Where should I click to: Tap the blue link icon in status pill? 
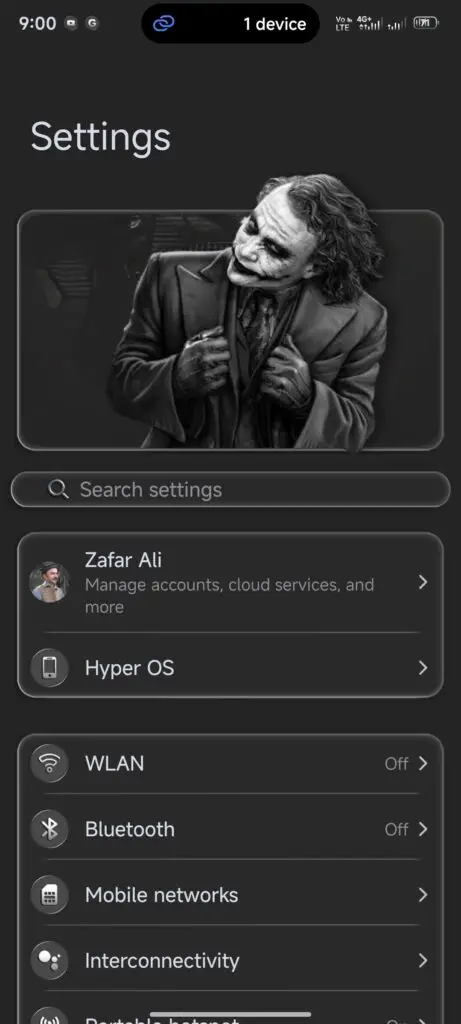[163, 24]
